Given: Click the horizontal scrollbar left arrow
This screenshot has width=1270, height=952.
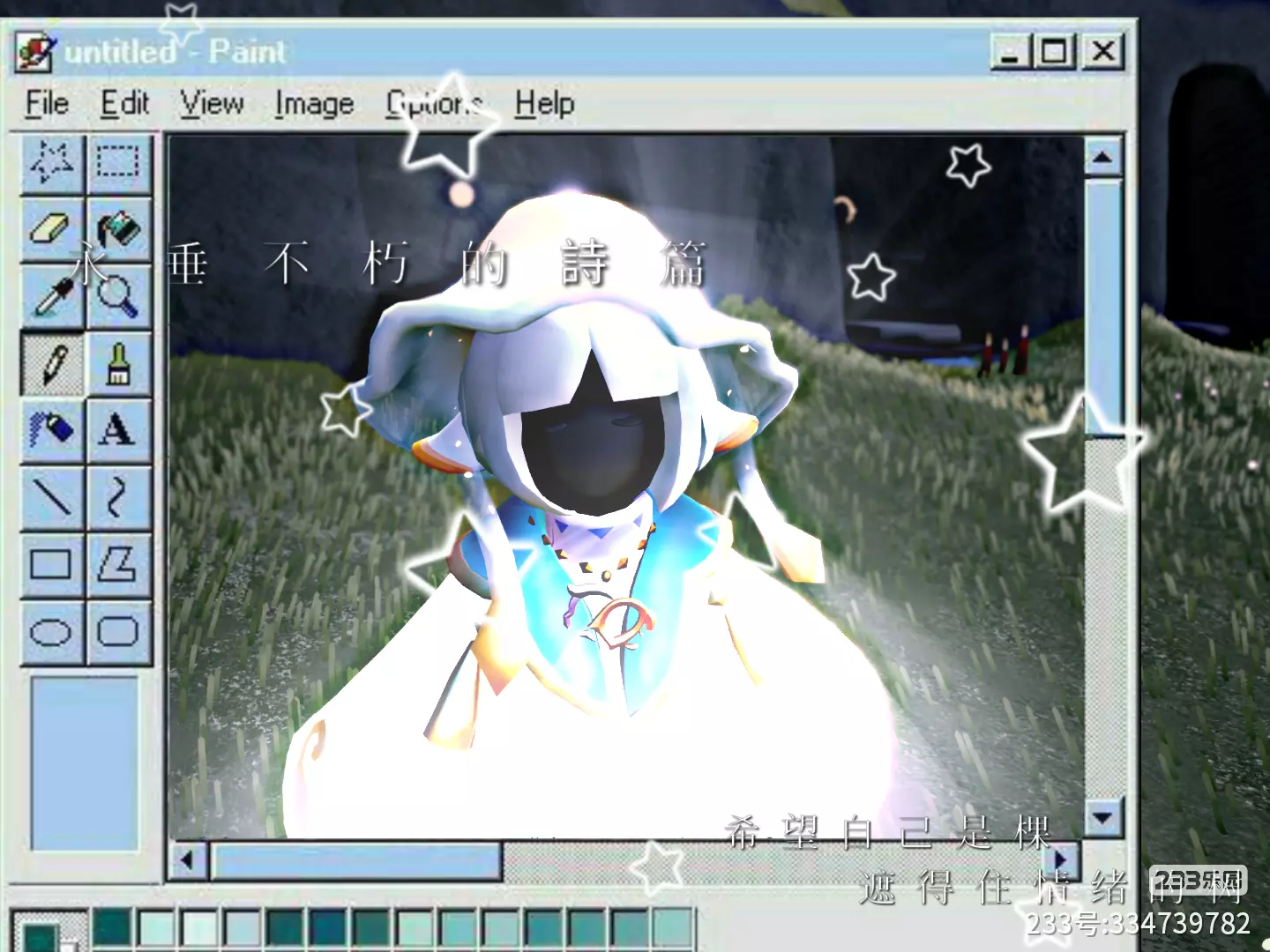Looking at the screenshot, I should 187,860.
